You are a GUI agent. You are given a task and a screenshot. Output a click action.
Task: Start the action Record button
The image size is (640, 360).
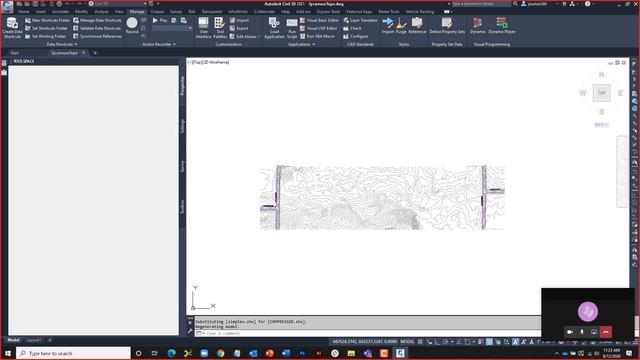tap(132, 25)
